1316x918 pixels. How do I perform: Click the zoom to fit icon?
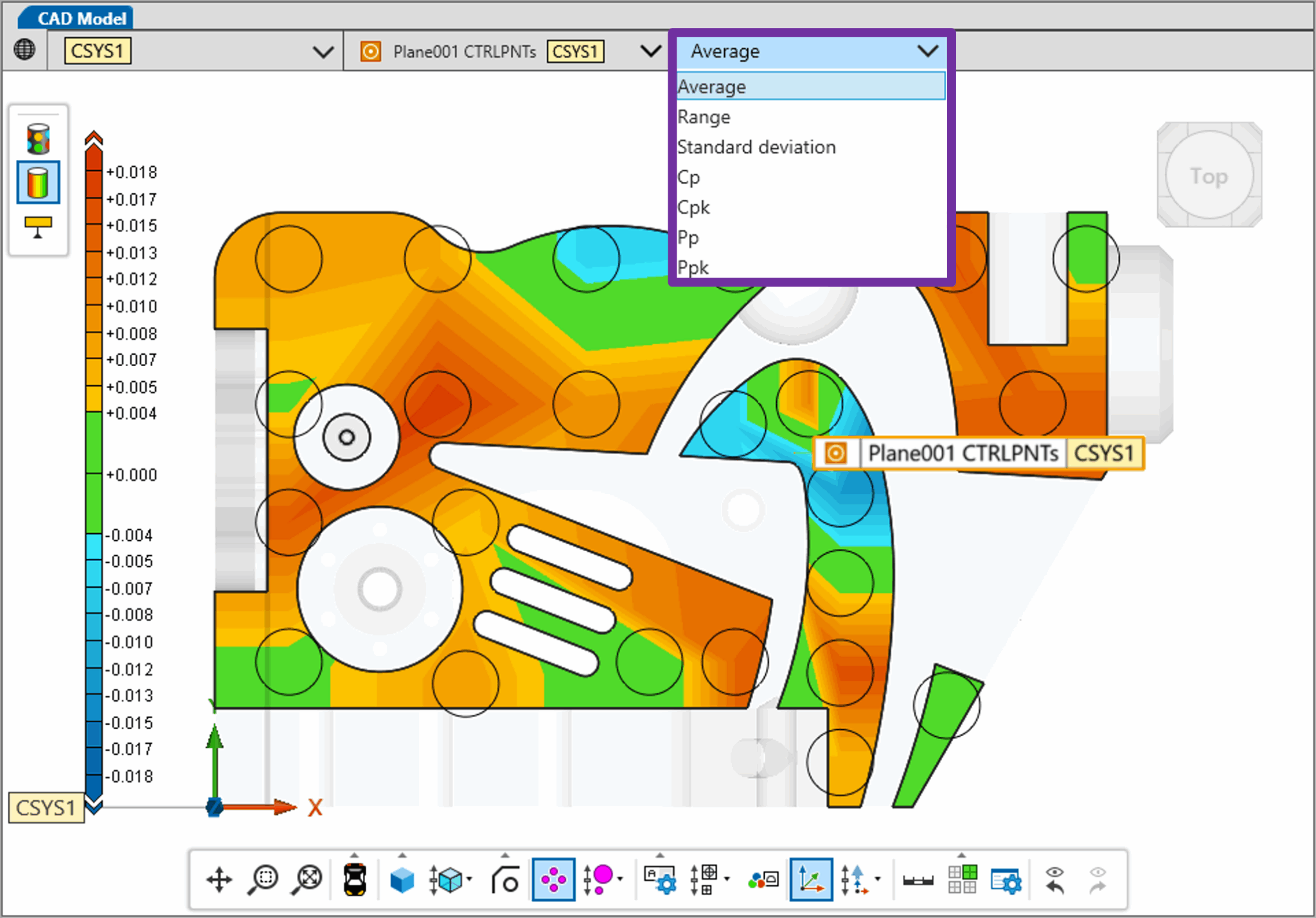tap(308, 880)
